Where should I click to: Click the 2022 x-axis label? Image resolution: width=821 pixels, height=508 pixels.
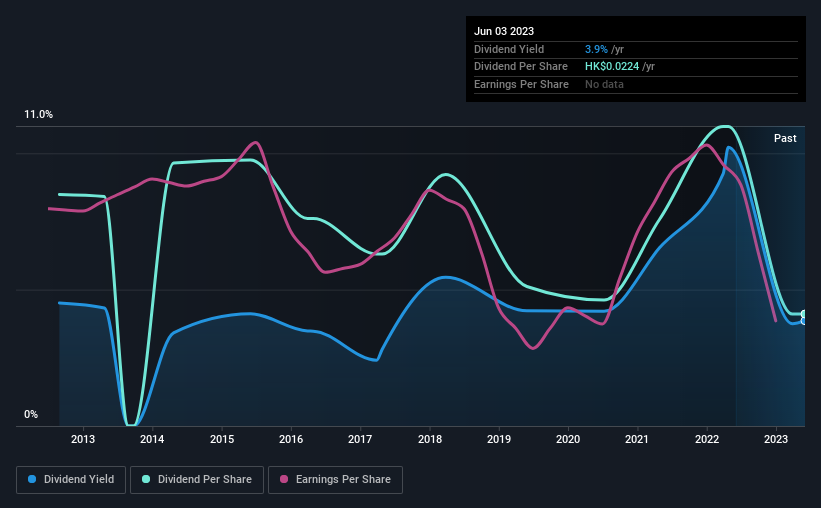707,439
